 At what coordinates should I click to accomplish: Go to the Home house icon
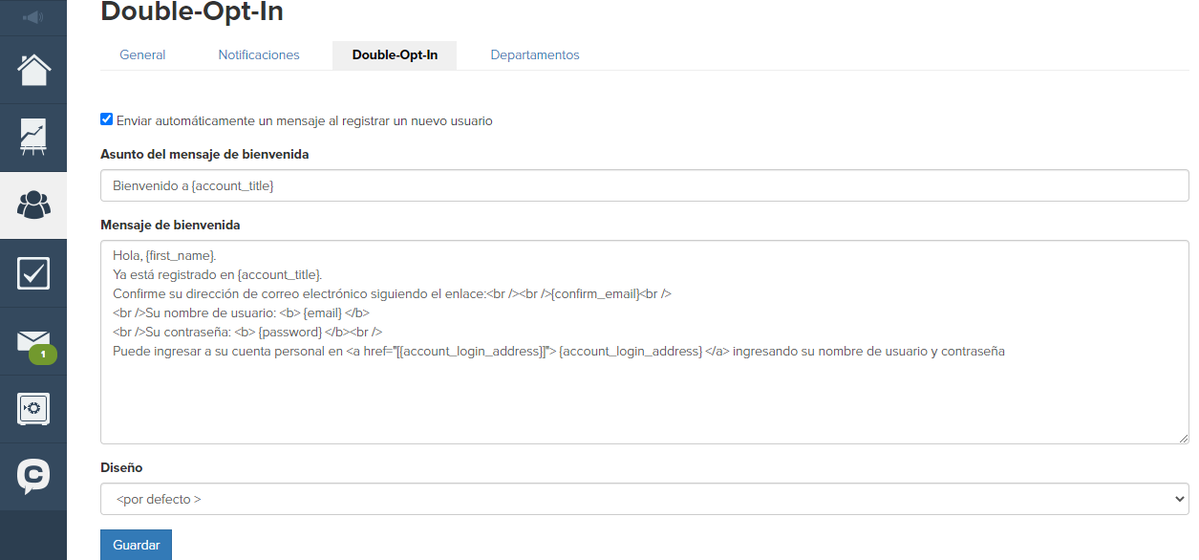pyautogui.click(x=34, y=70)
